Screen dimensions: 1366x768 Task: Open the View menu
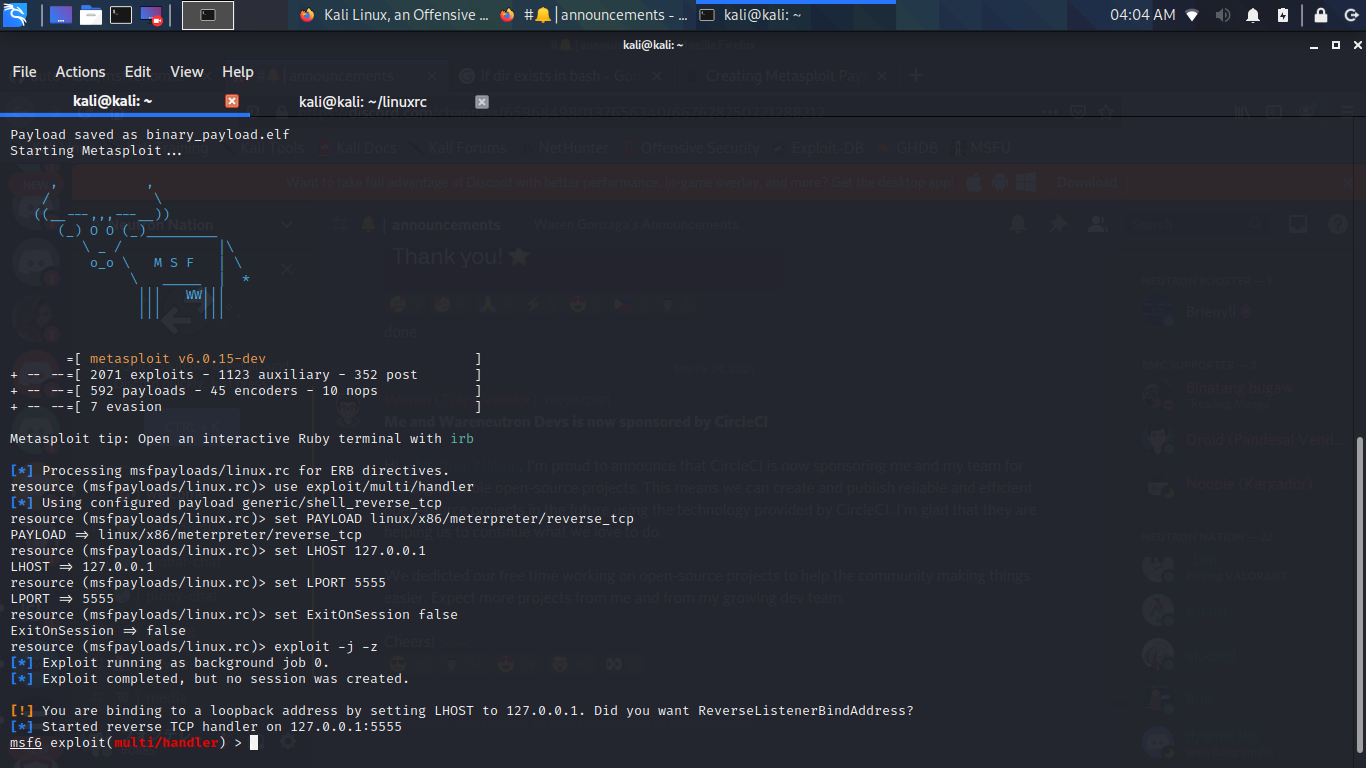(187, 72)
